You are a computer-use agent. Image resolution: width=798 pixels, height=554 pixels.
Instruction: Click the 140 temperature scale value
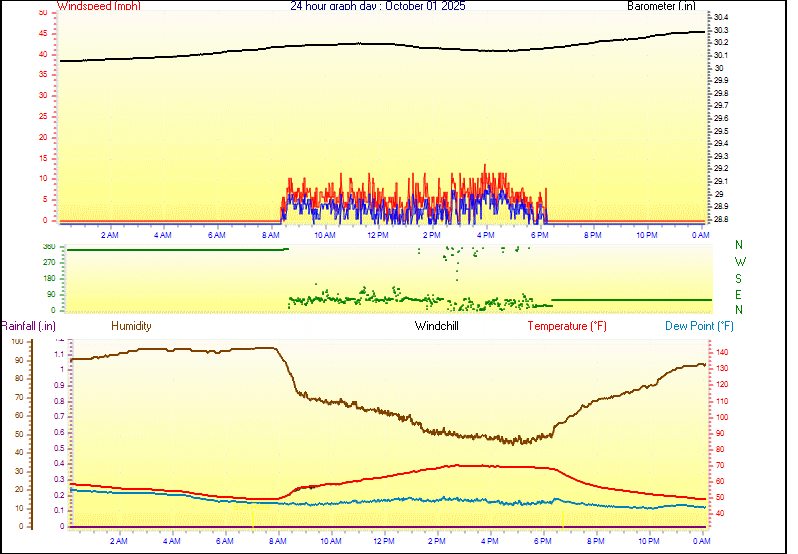(722, 353)
